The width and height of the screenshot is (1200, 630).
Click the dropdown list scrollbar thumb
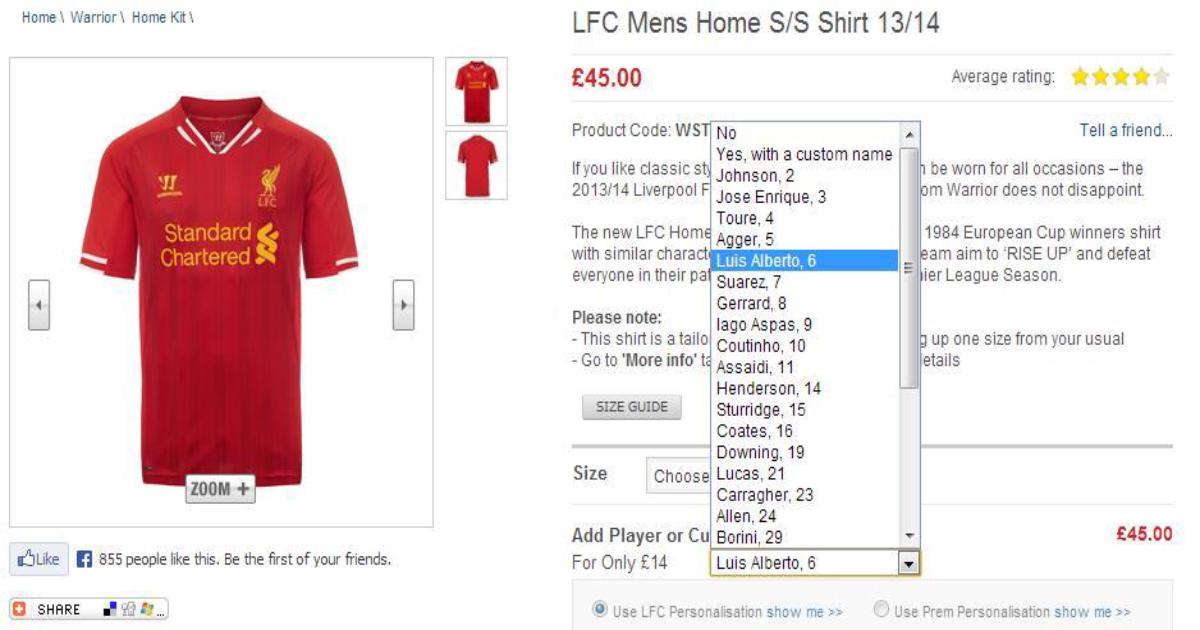click(909, 267)
